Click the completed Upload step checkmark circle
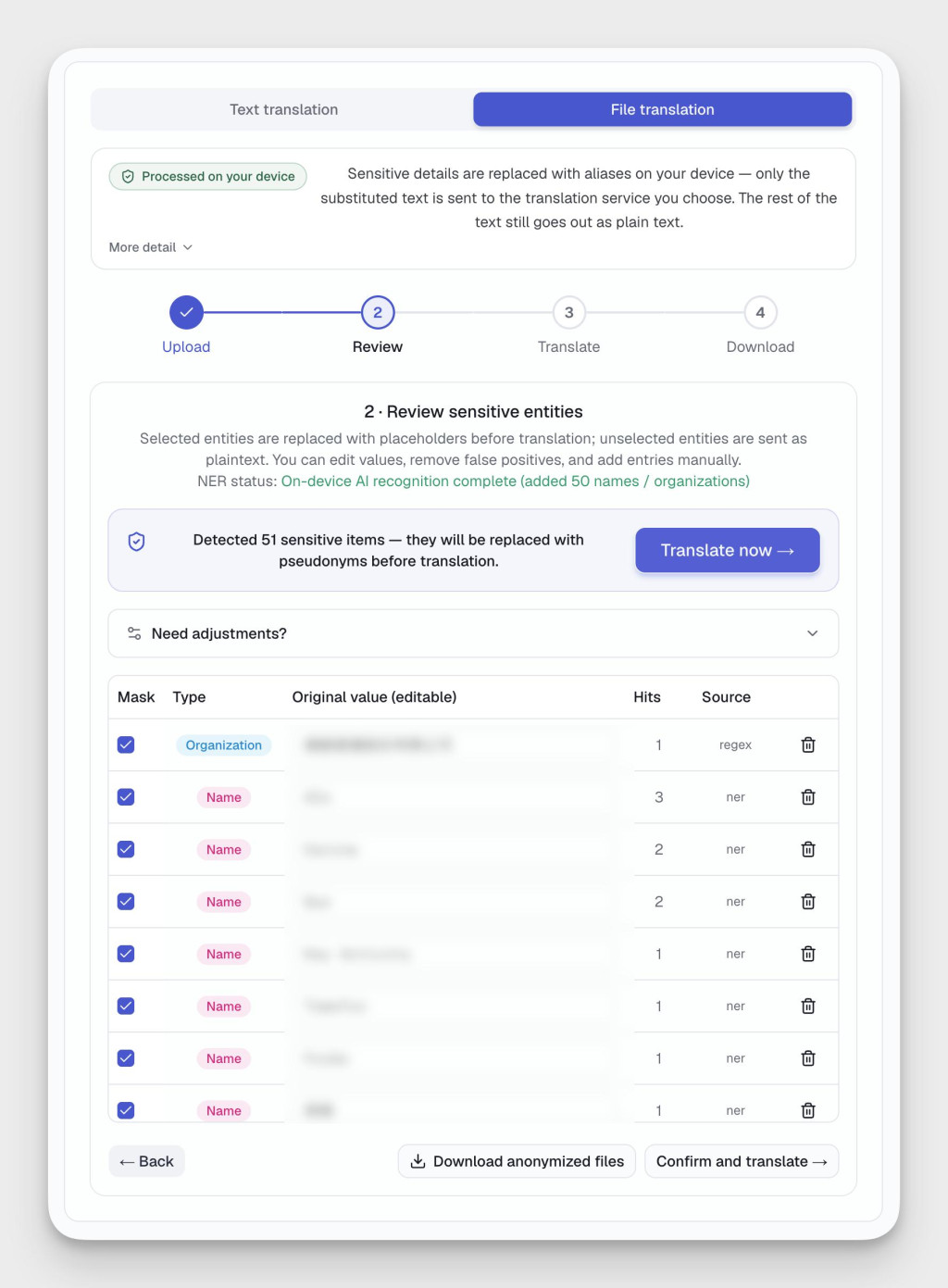948x1288 pixels. tap(186, 313)
